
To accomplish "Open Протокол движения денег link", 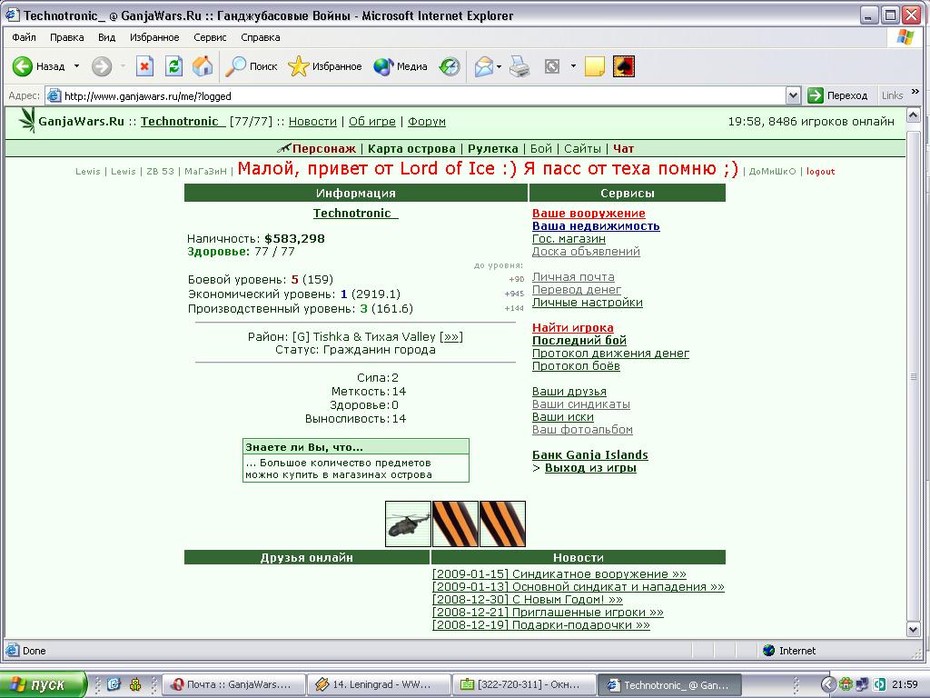I will 610,353.
